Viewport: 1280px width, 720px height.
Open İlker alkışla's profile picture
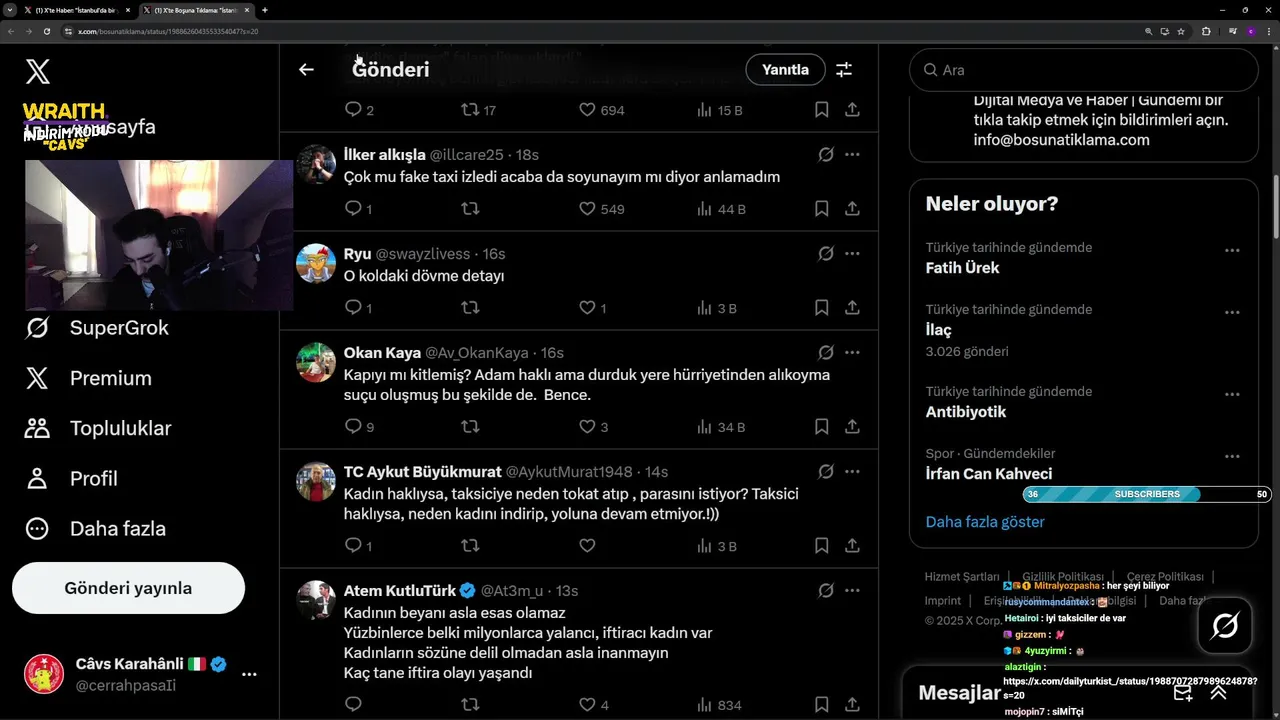tap(316, 164)
